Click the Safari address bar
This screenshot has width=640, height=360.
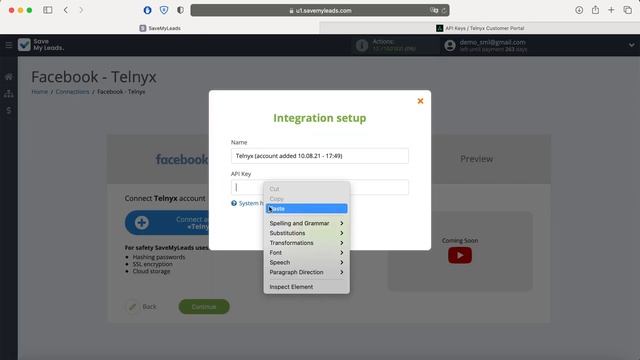320,11
